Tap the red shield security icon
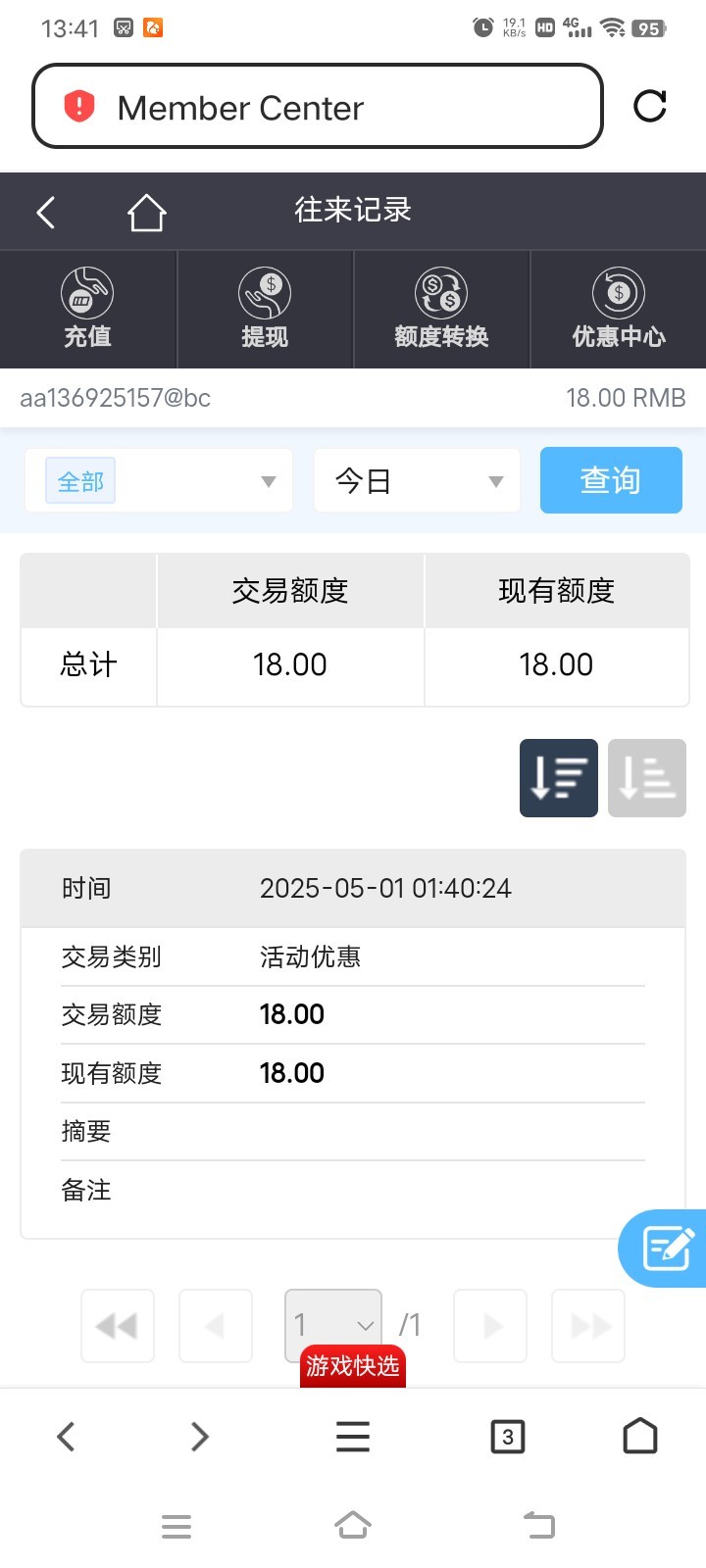 78,107
